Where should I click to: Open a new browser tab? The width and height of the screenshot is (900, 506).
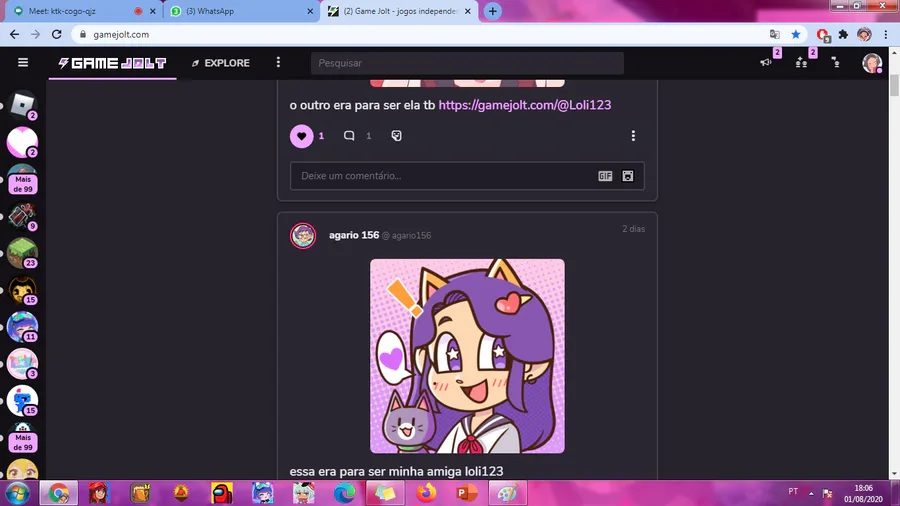coord(492,11)
